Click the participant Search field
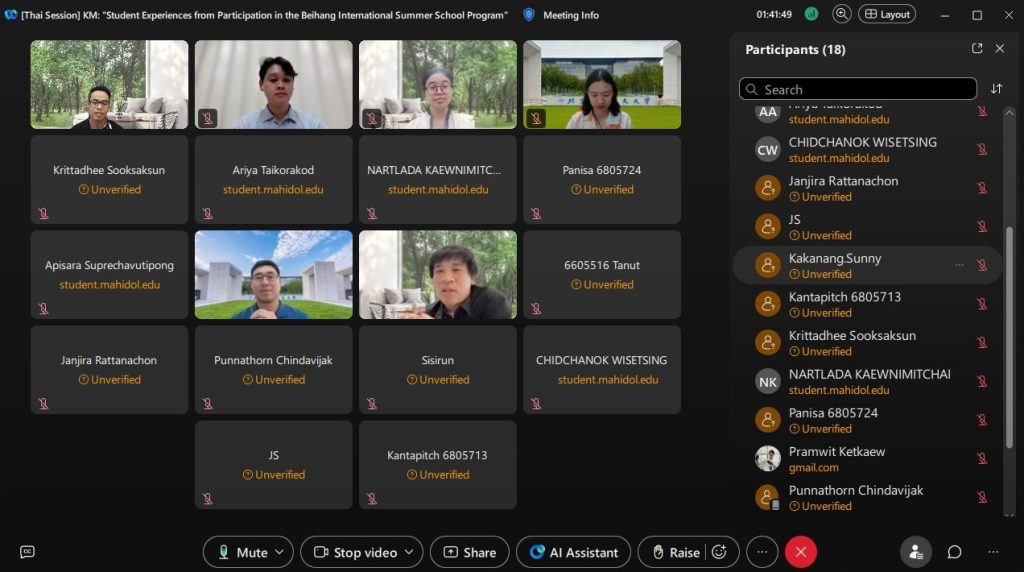The image size is (1024, 572). tap(857, 89)
